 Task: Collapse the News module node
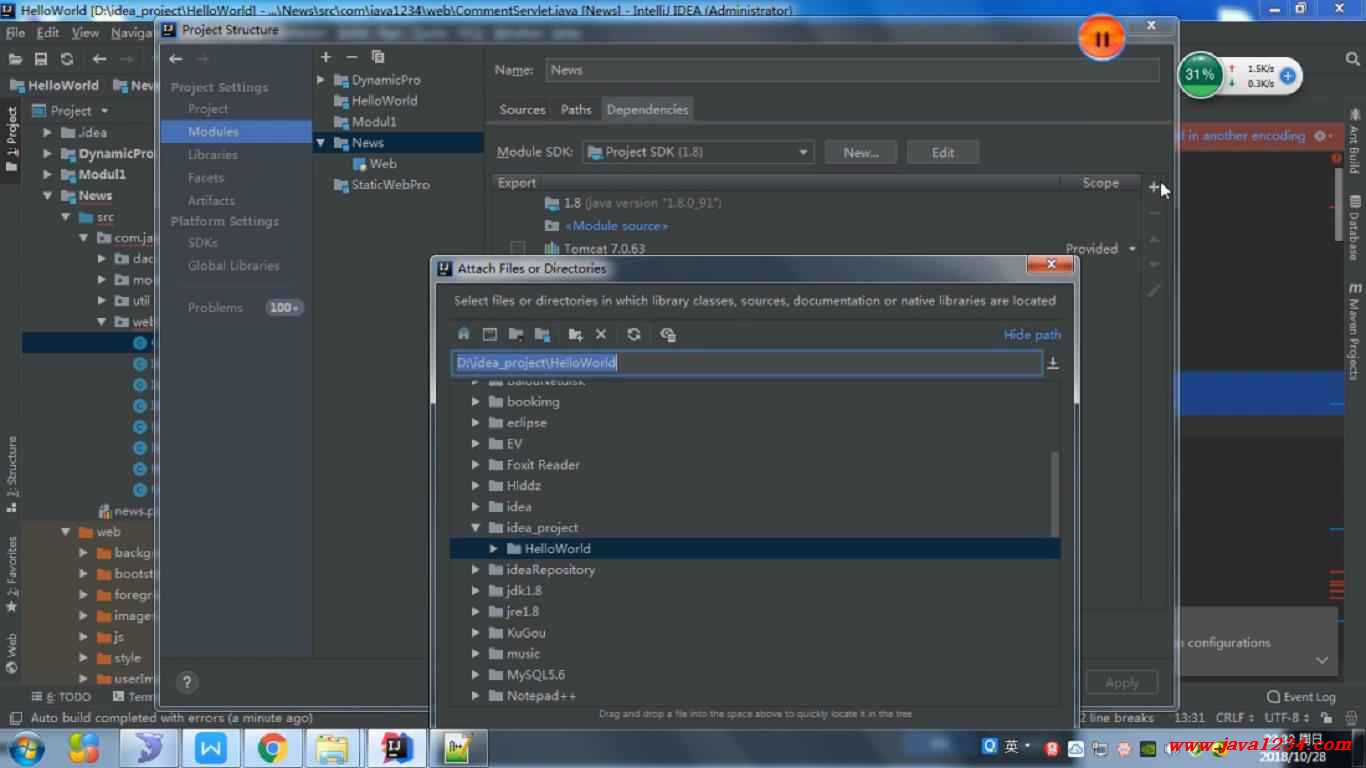(321, 143)
